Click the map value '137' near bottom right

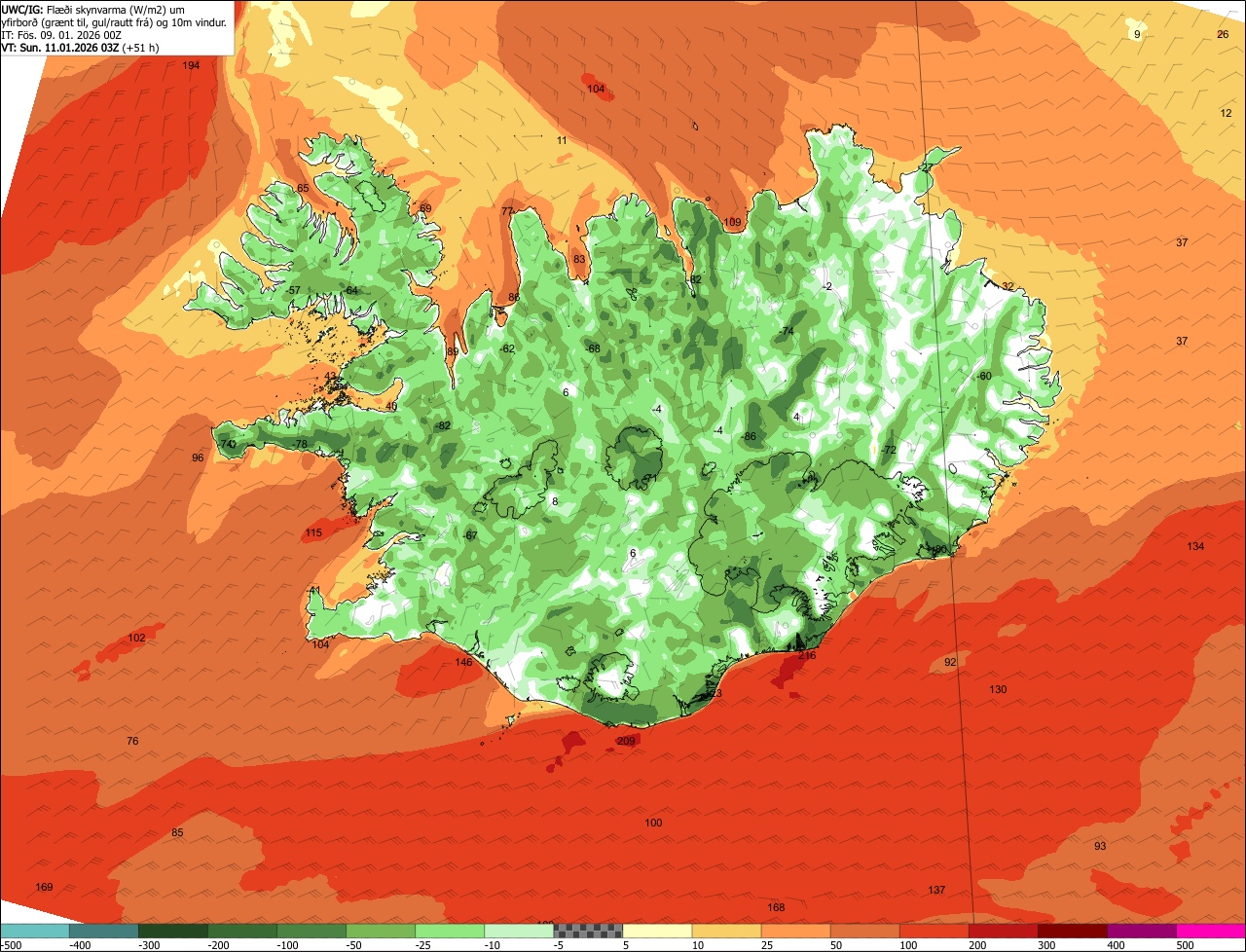pos(936,890)
